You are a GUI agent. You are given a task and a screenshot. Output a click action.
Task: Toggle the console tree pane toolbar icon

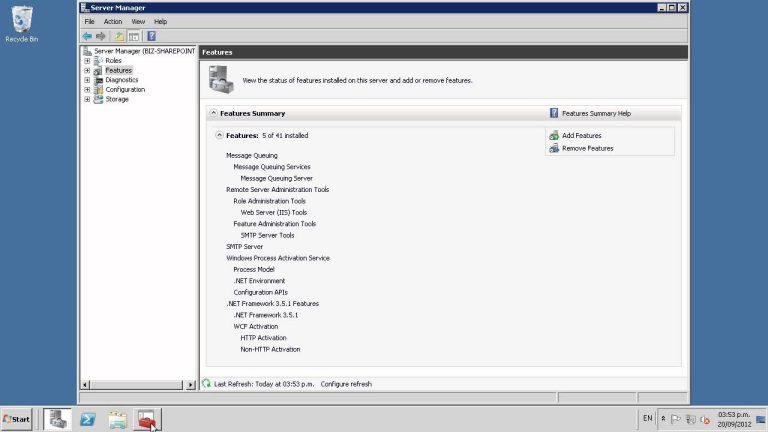click(134, 36)
